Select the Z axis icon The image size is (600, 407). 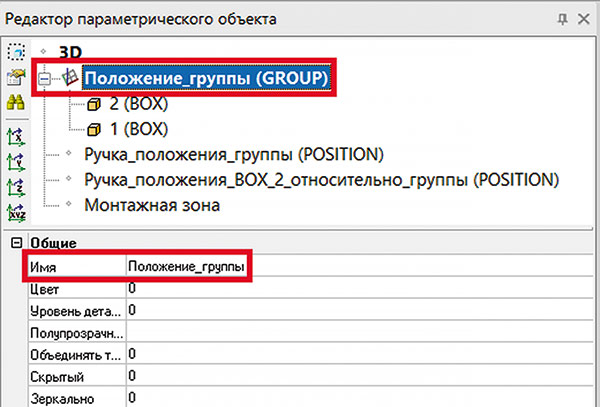tap(16, 188)
